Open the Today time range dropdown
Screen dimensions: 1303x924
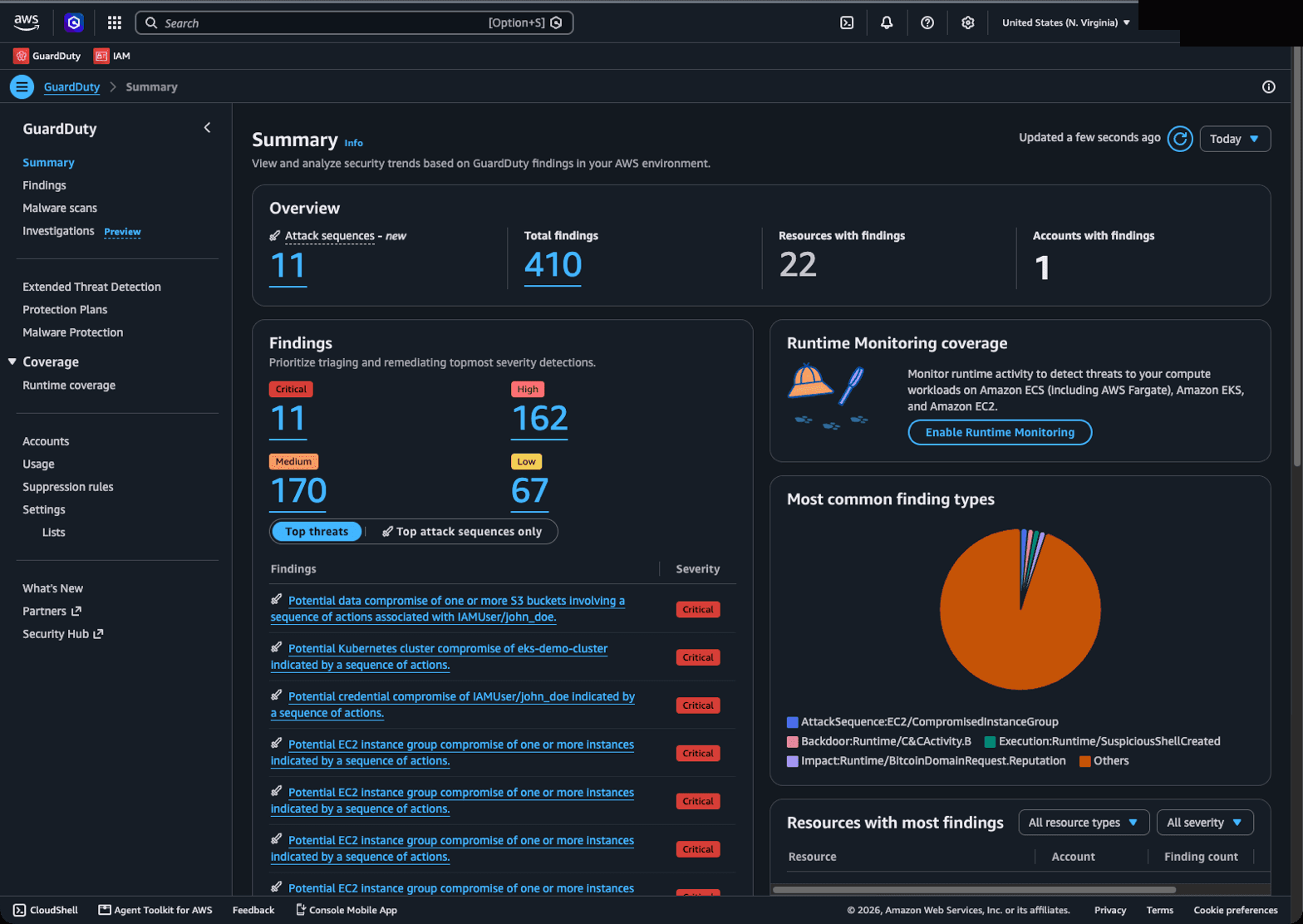pos(1235,139)
